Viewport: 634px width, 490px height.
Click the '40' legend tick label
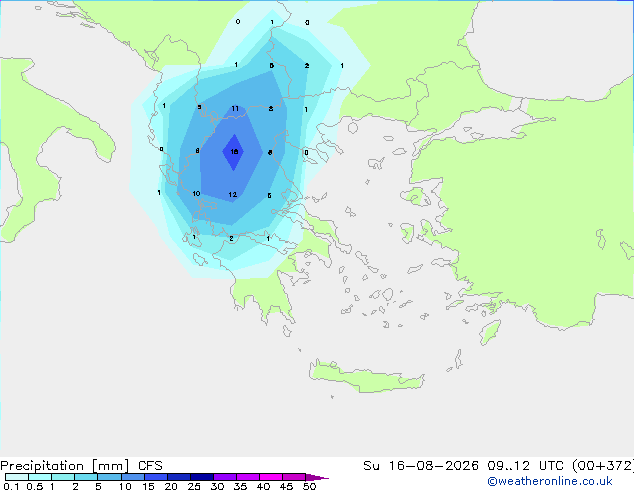pyautogui.click(x=263, y=486)
